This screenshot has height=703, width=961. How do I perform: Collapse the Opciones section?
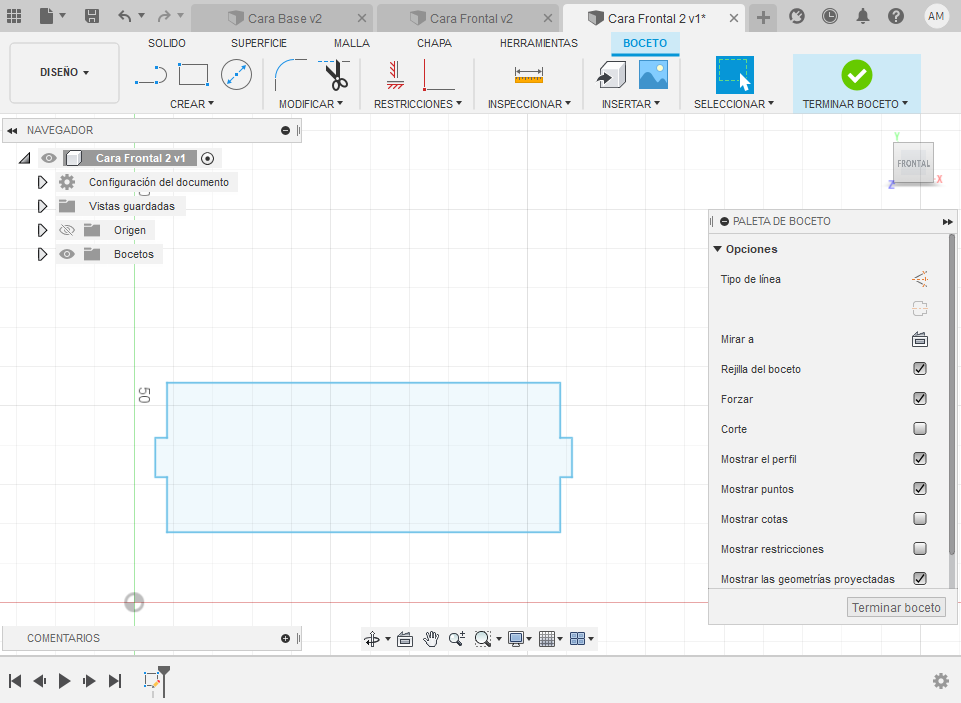click(717, 249)
